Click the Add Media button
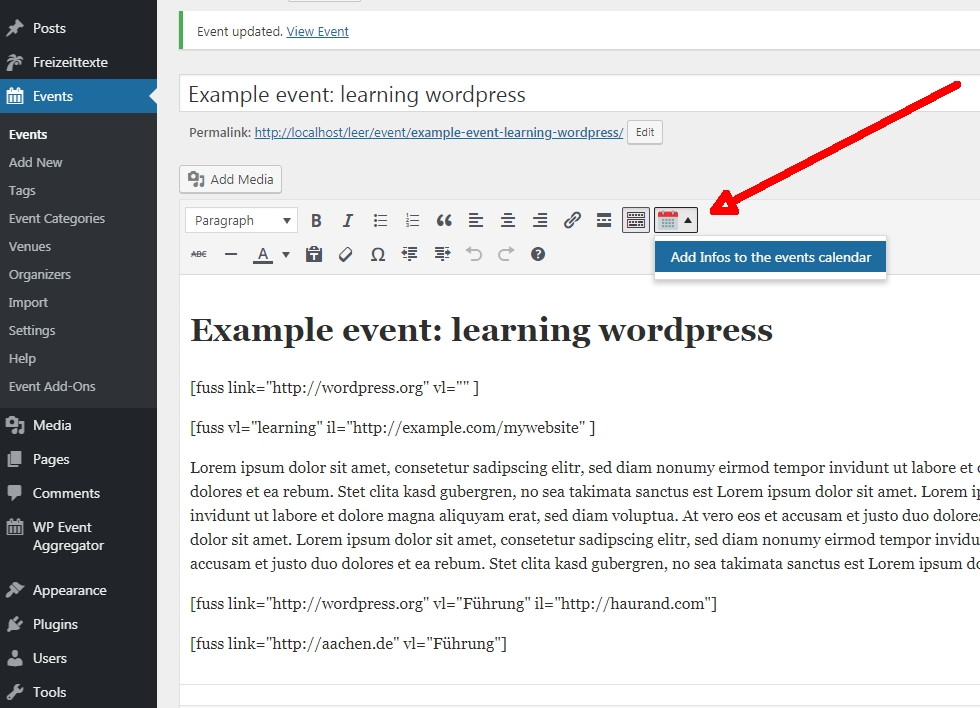This screenshot has width=980, height=708. [x=231, y=179]
